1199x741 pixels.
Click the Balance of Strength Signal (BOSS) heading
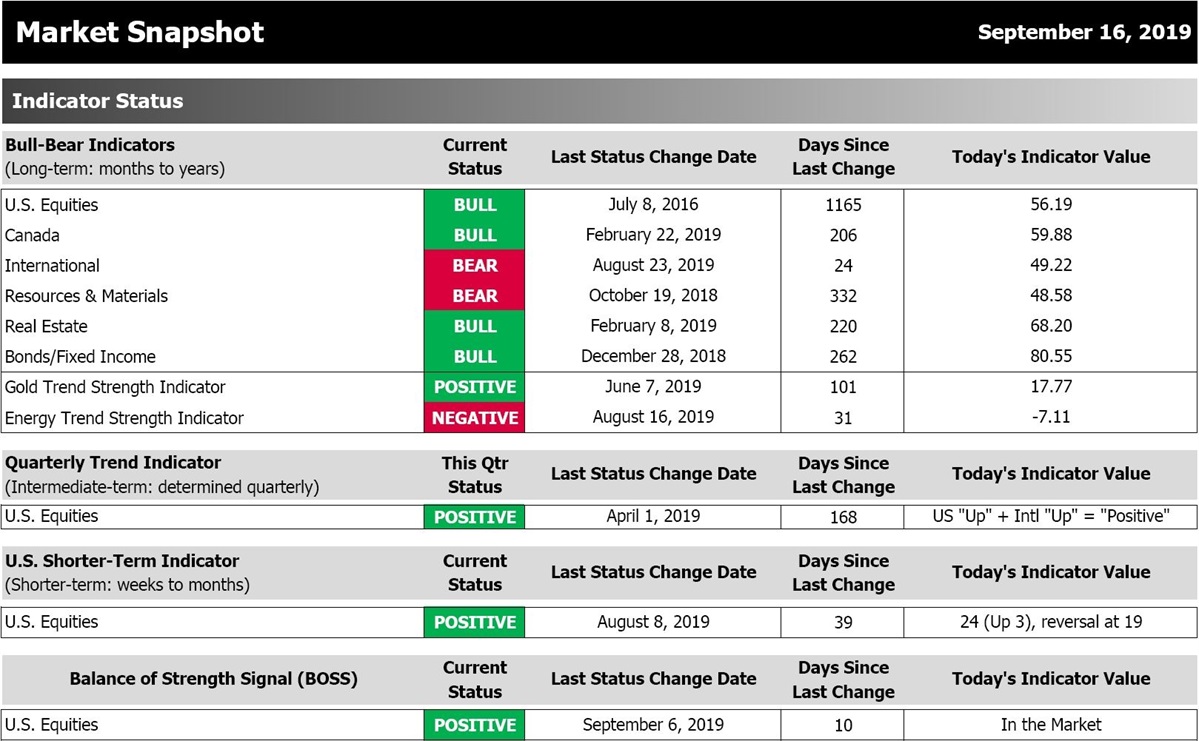(213, 679)
